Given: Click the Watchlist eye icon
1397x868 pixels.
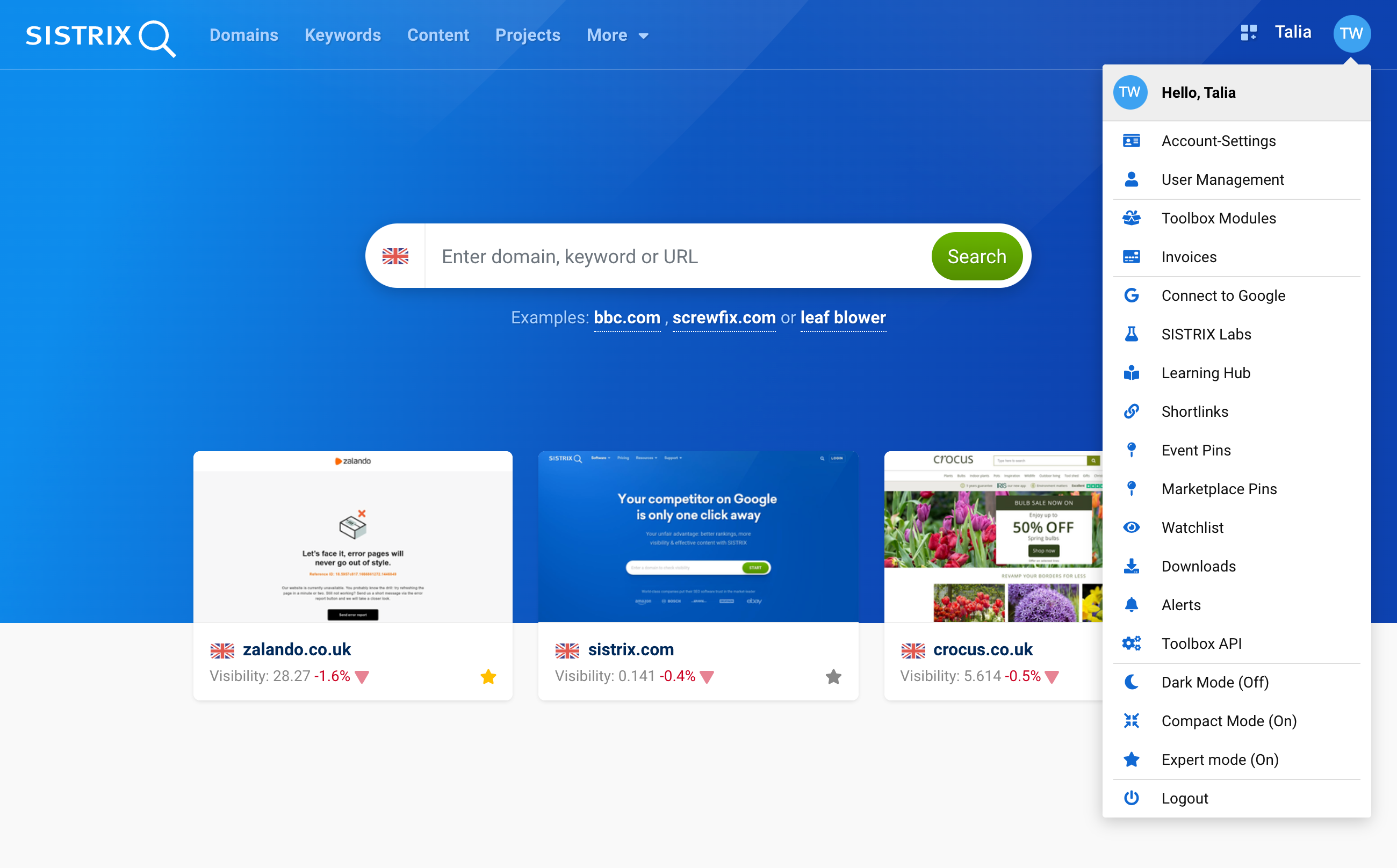Looking at the screenshot, I should [1131, 527].
